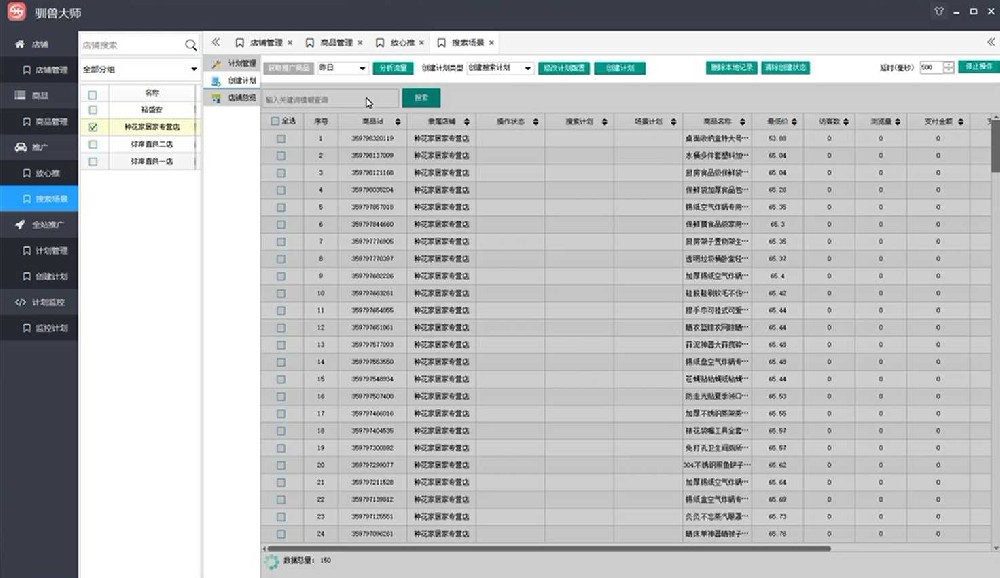
Task: Check the 二店 shop checkbox
Action: (x=92, y=144)
